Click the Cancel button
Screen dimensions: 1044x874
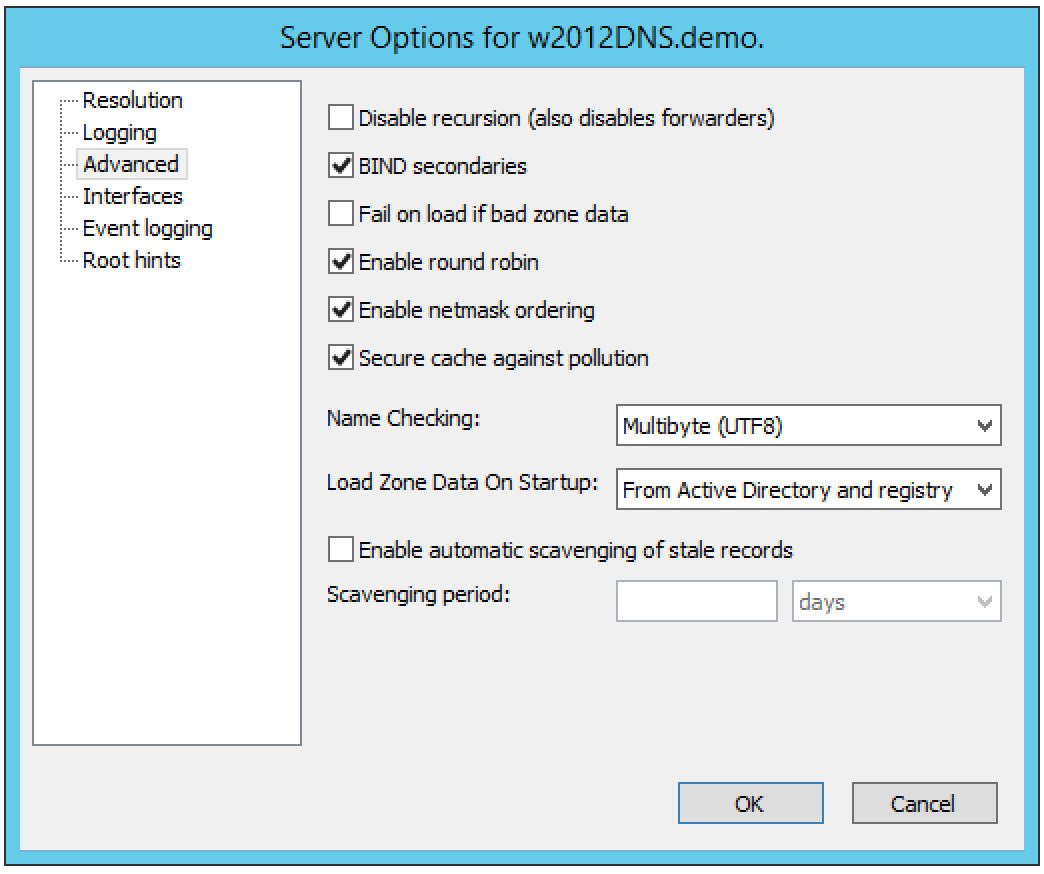(924, 803)
